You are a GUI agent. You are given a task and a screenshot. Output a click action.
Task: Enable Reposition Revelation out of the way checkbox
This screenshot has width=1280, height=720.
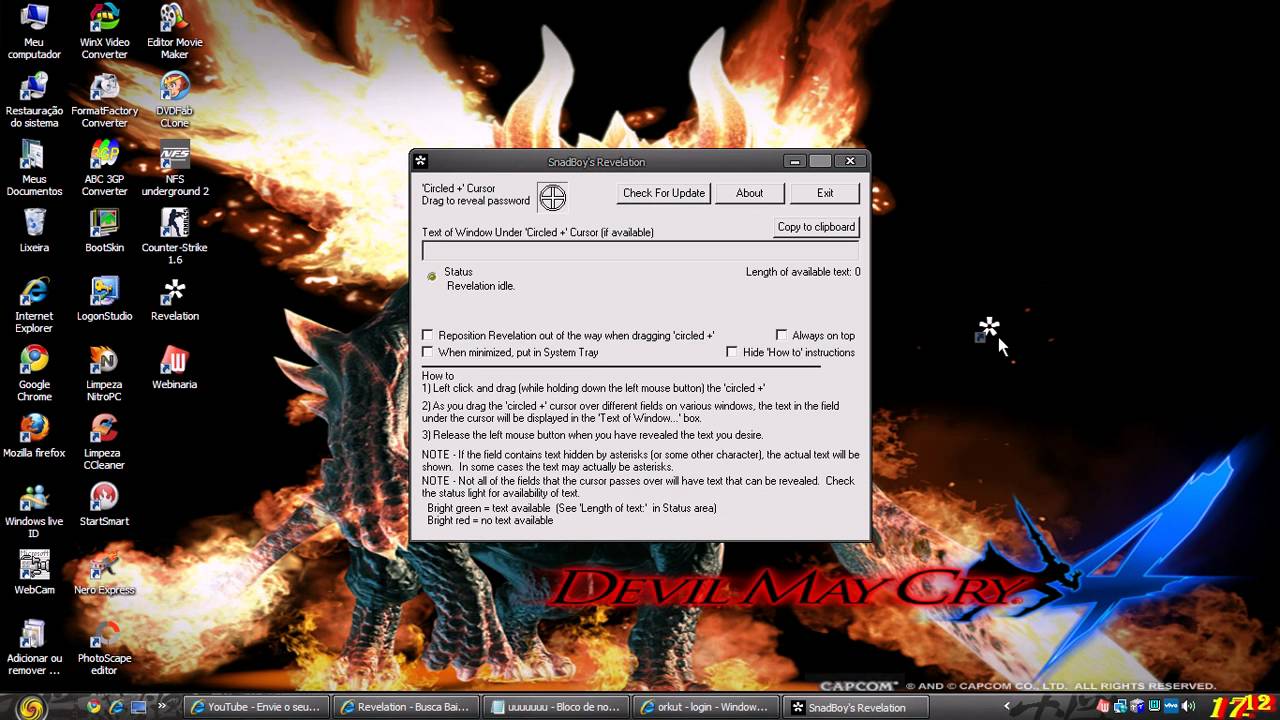point(428,335)
